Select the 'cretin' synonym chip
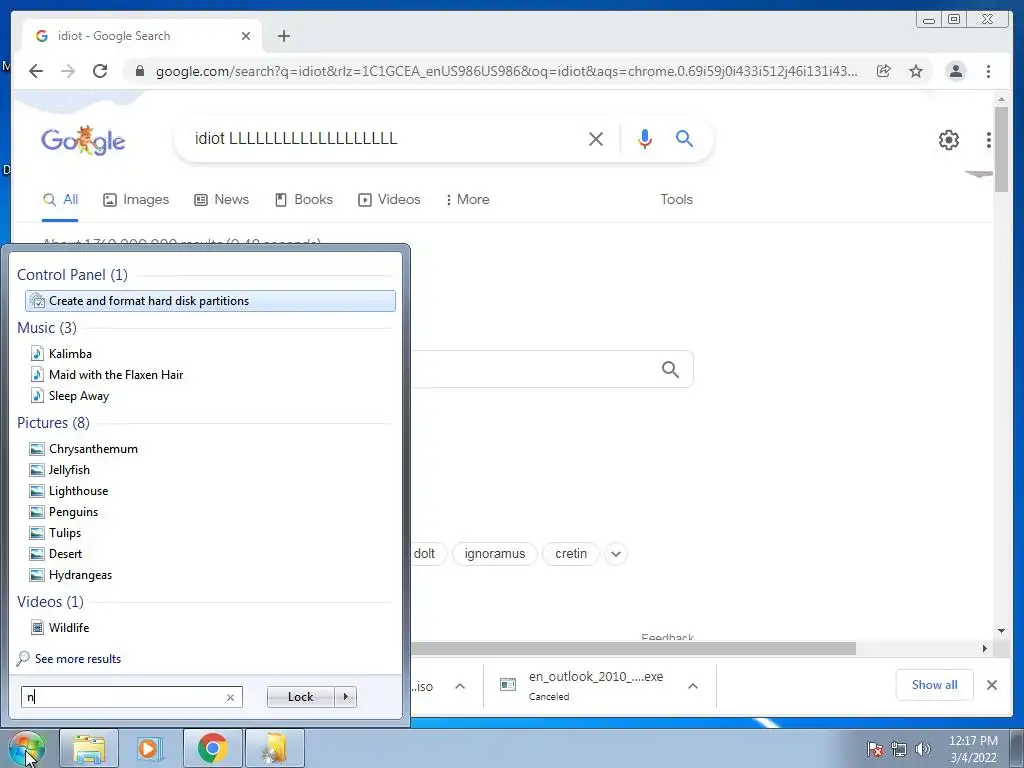Image resolution: width=1024 pixels, height=768 pixels. coord(571,554)
